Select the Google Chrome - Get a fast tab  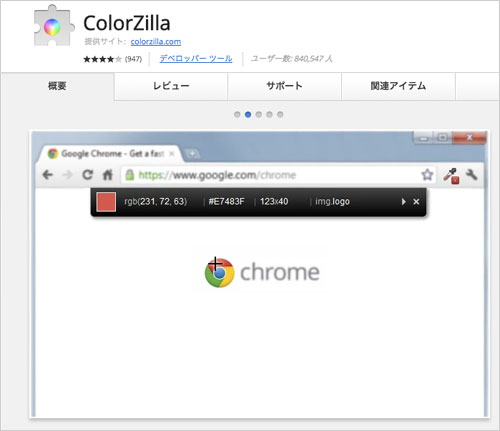(x=110, y=154)
